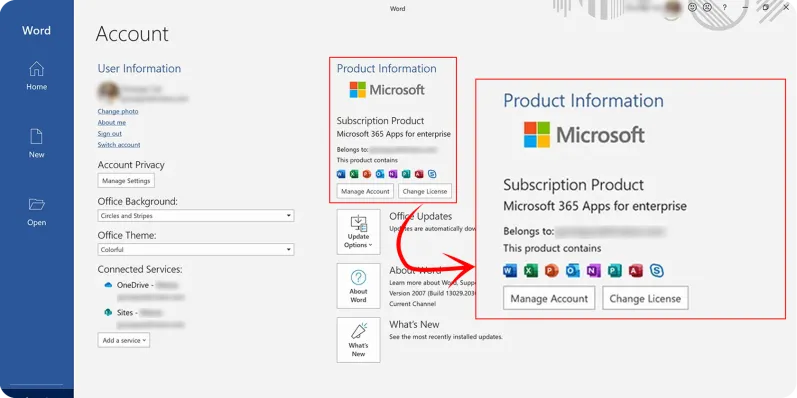Click the Switch account link
Image resolution: width=797 pixels, height=398 pixels.
coord(119,145)
